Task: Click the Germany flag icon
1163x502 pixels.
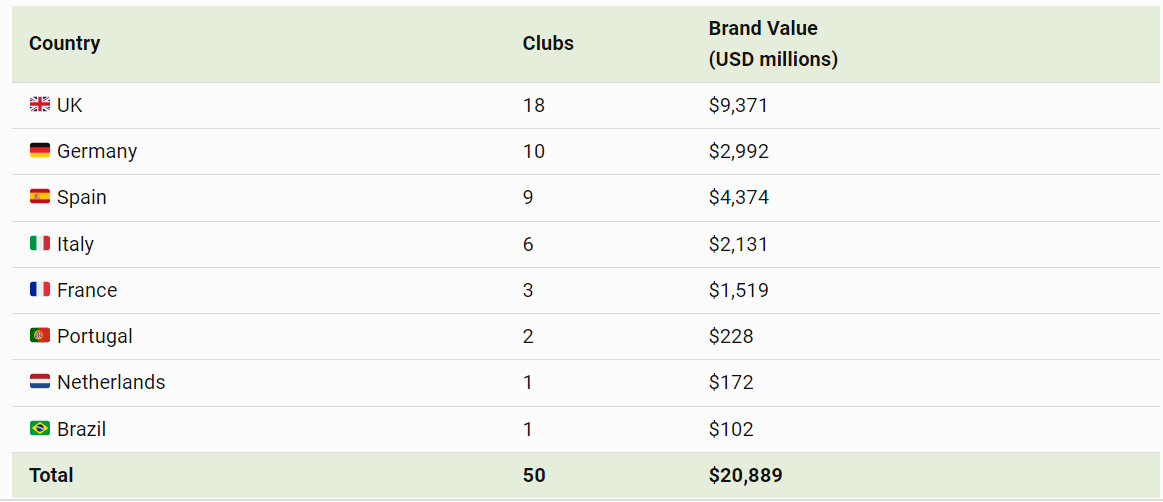Action: point(40,151)
